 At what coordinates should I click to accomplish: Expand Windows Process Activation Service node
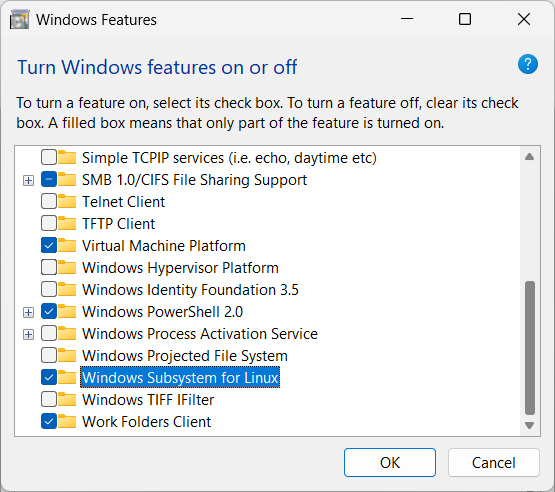tap(28, 334)
